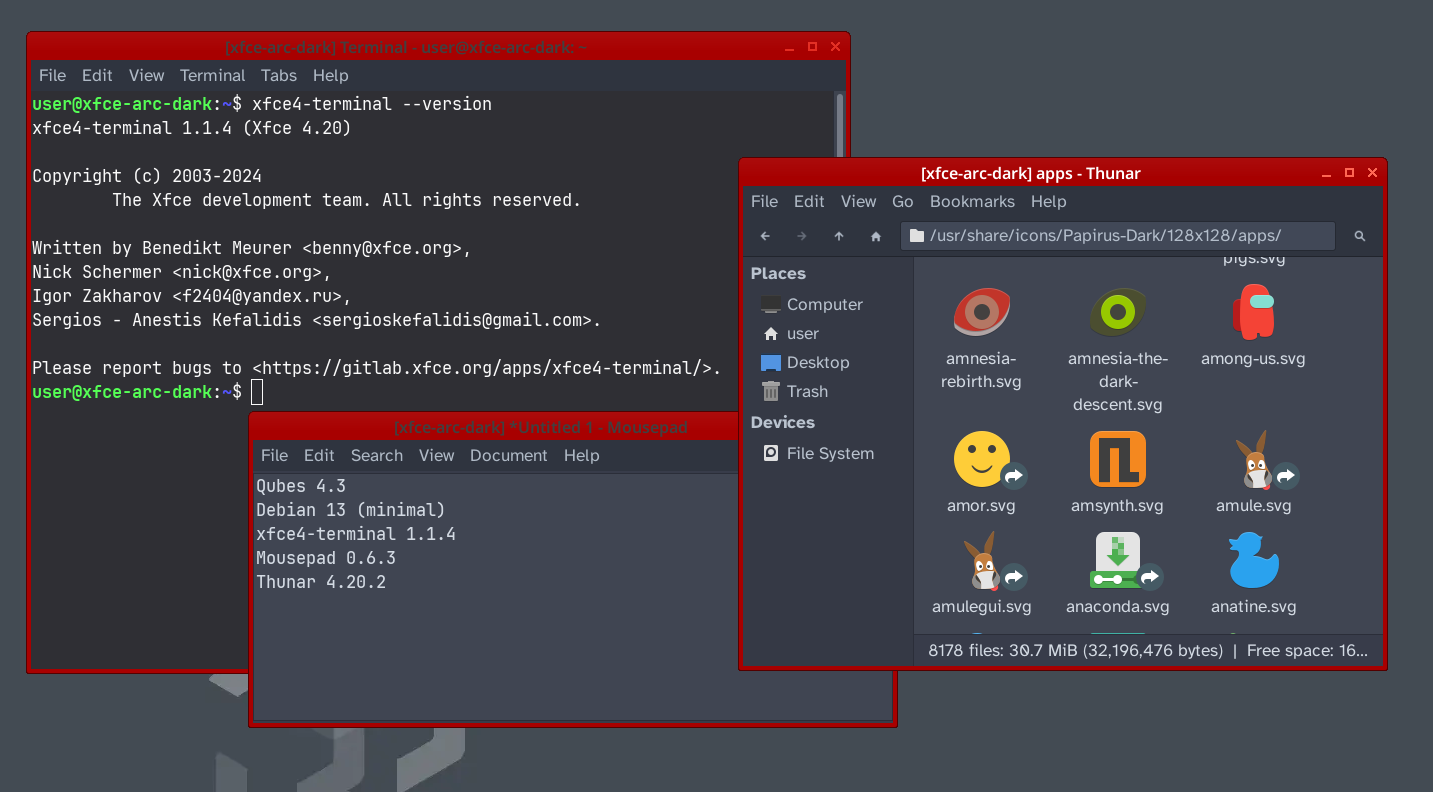
Task: Open Mousepad's Search menu
Action: (x=376, y=455)
